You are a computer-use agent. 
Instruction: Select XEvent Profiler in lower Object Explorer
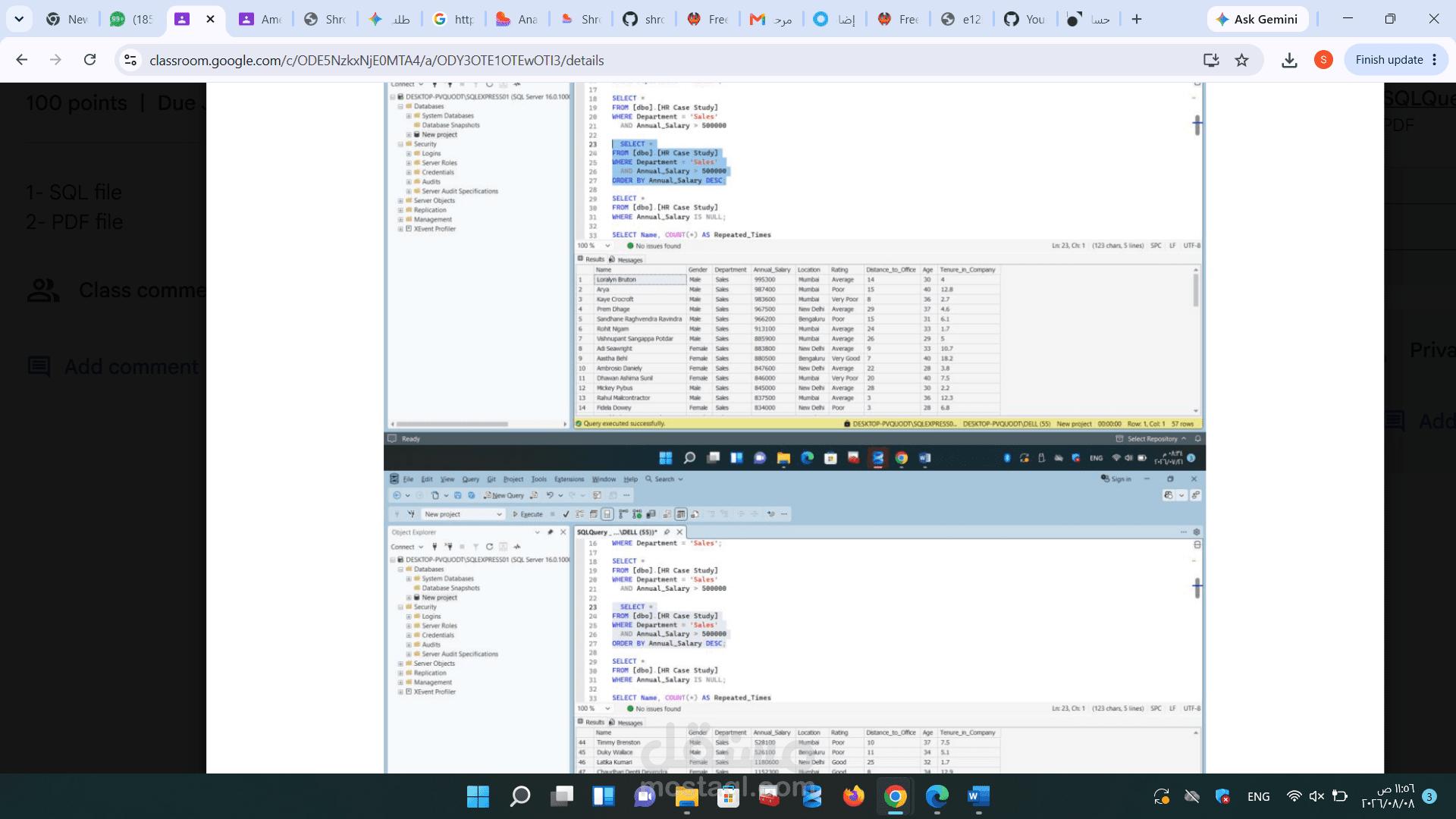[435, 692]
